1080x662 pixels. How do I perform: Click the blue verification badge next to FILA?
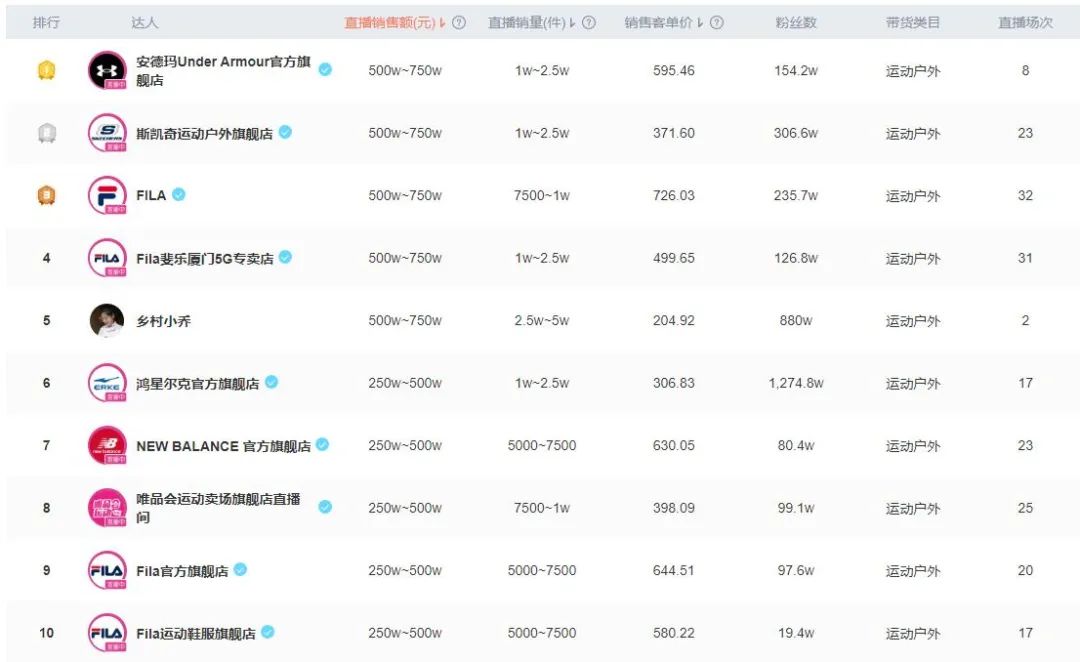click(x=177, y=196)
